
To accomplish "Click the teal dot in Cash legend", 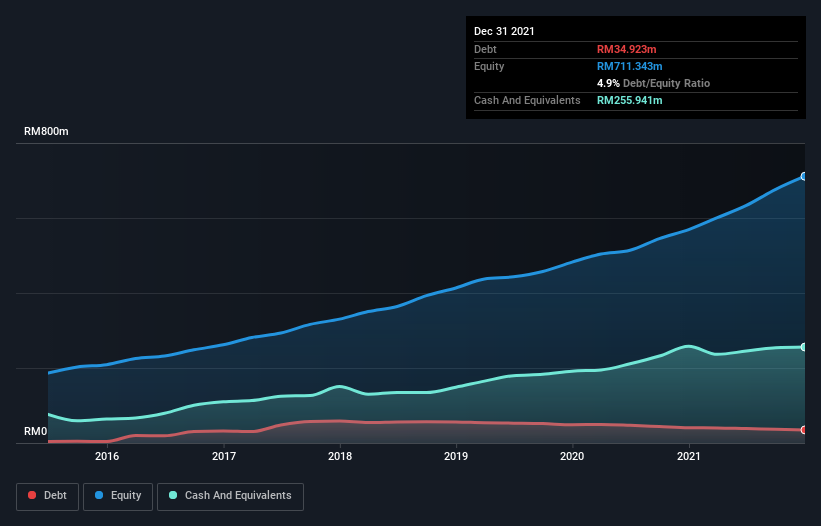I will [173, 495].
